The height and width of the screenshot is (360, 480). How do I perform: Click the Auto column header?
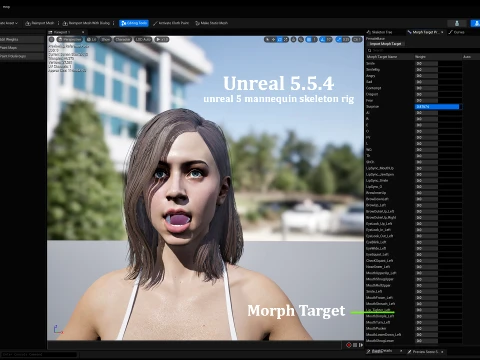pyautogui.click(x=467, y=57)
